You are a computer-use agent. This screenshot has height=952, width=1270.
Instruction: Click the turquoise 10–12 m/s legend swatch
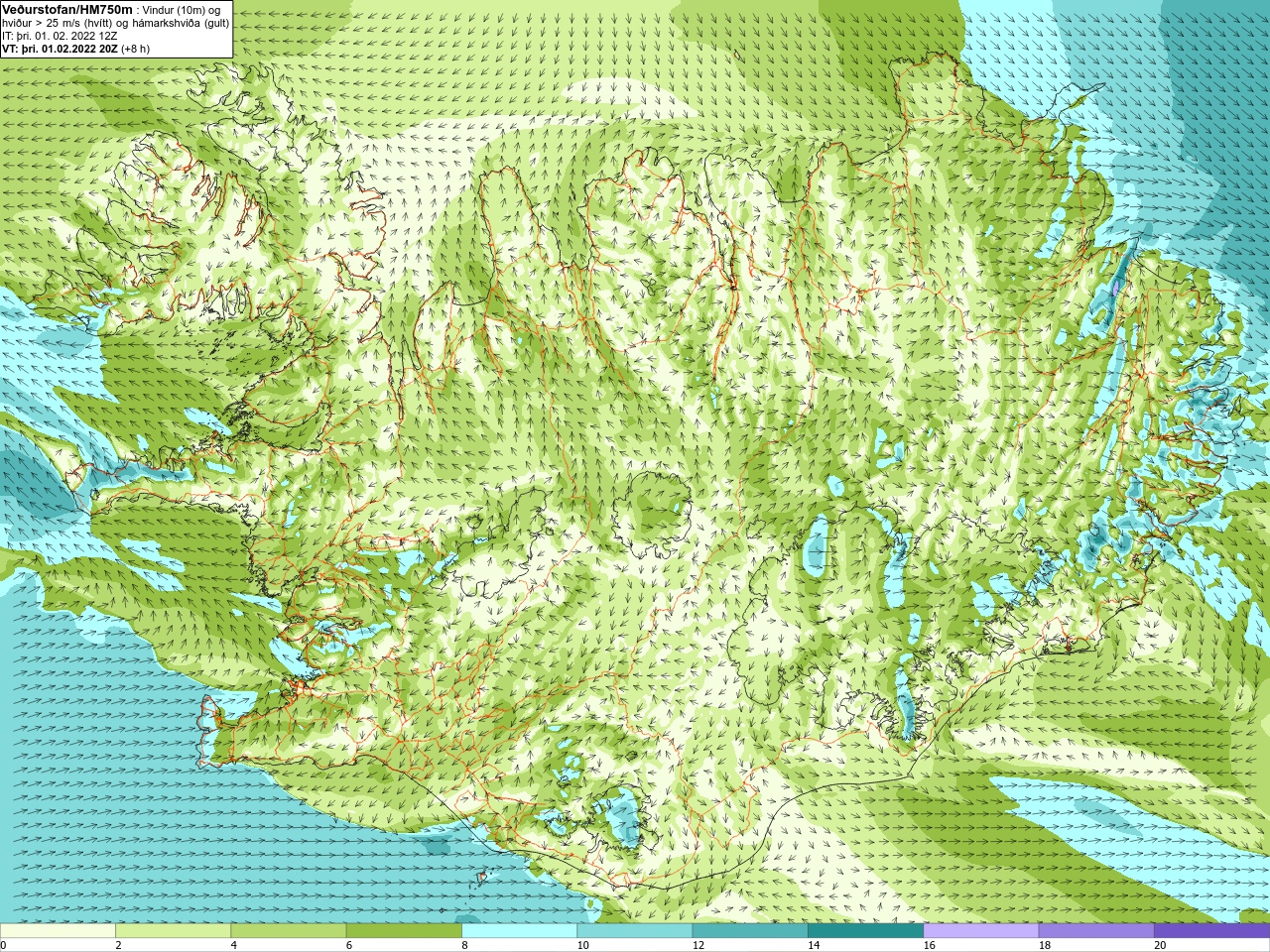point(635,930)
